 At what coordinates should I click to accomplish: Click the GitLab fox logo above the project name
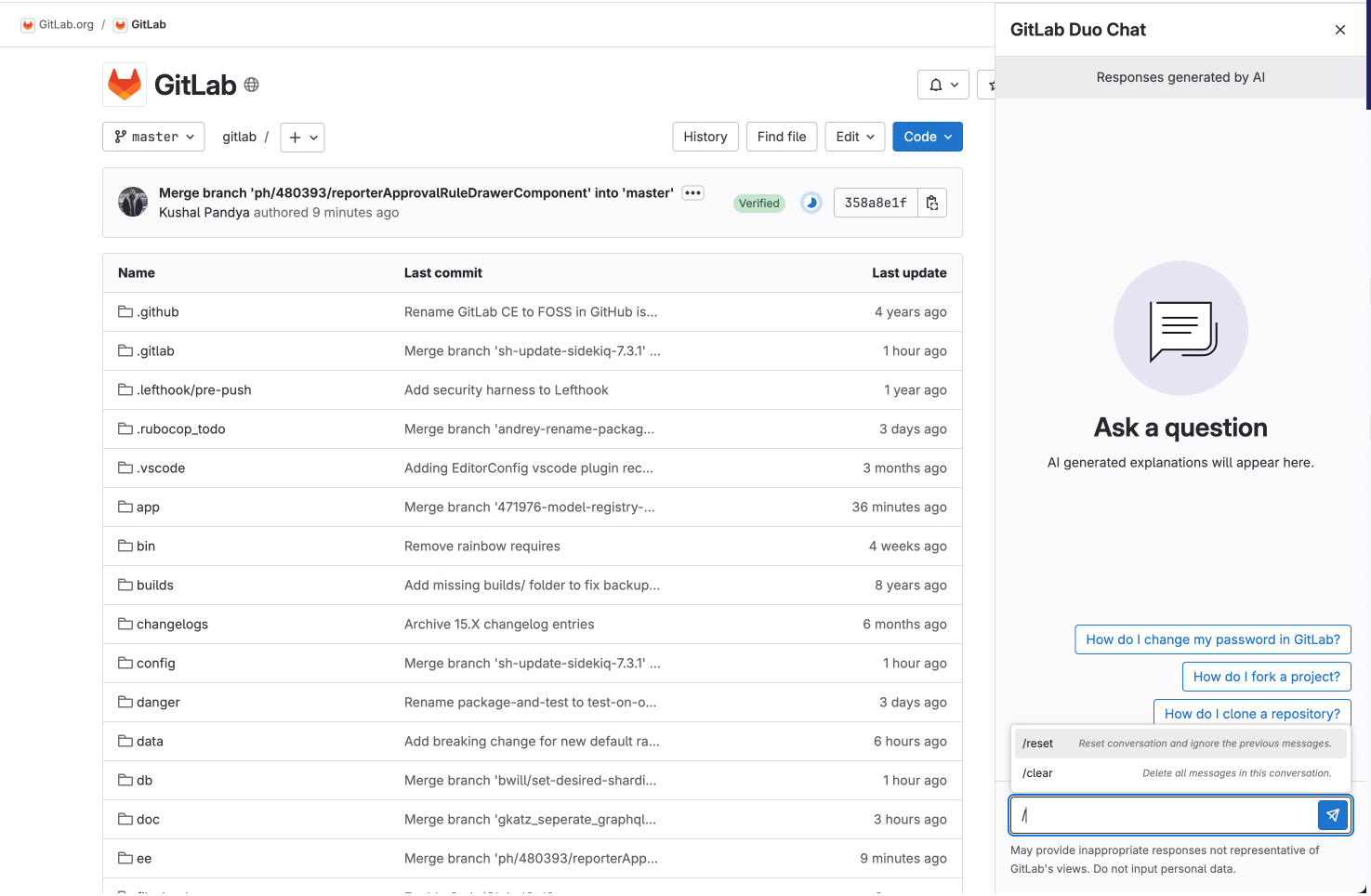pyautogui.click(x=124, y=84)
